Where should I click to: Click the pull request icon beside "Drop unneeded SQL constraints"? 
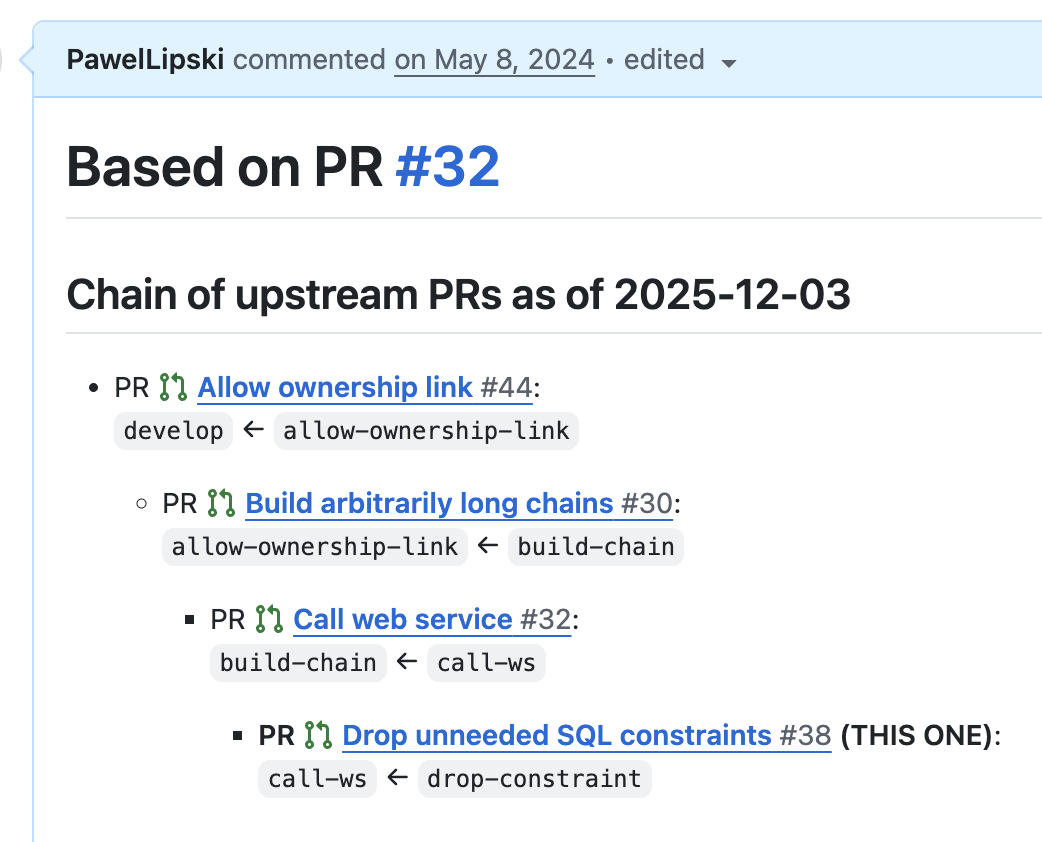tap(316, 735)
